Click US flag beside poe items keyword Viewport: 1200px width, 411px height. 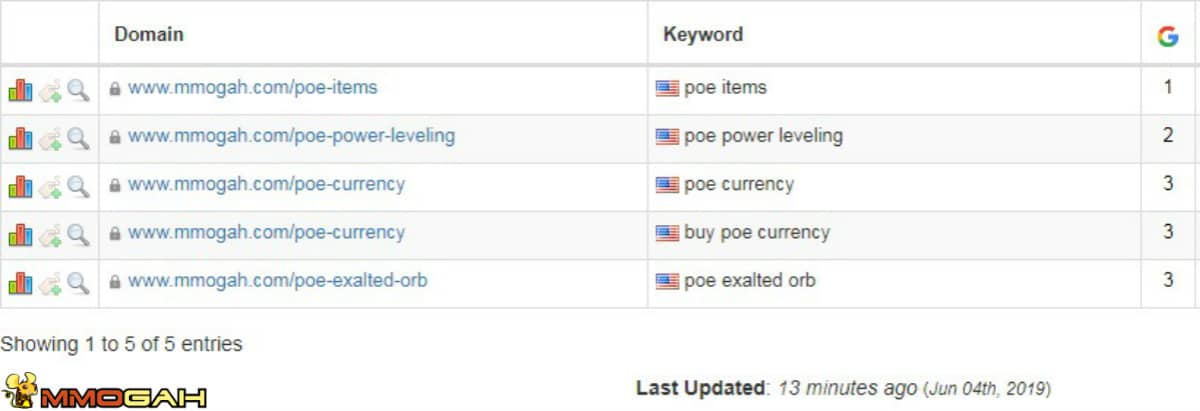pyautogui.click(x=667, y=88)
